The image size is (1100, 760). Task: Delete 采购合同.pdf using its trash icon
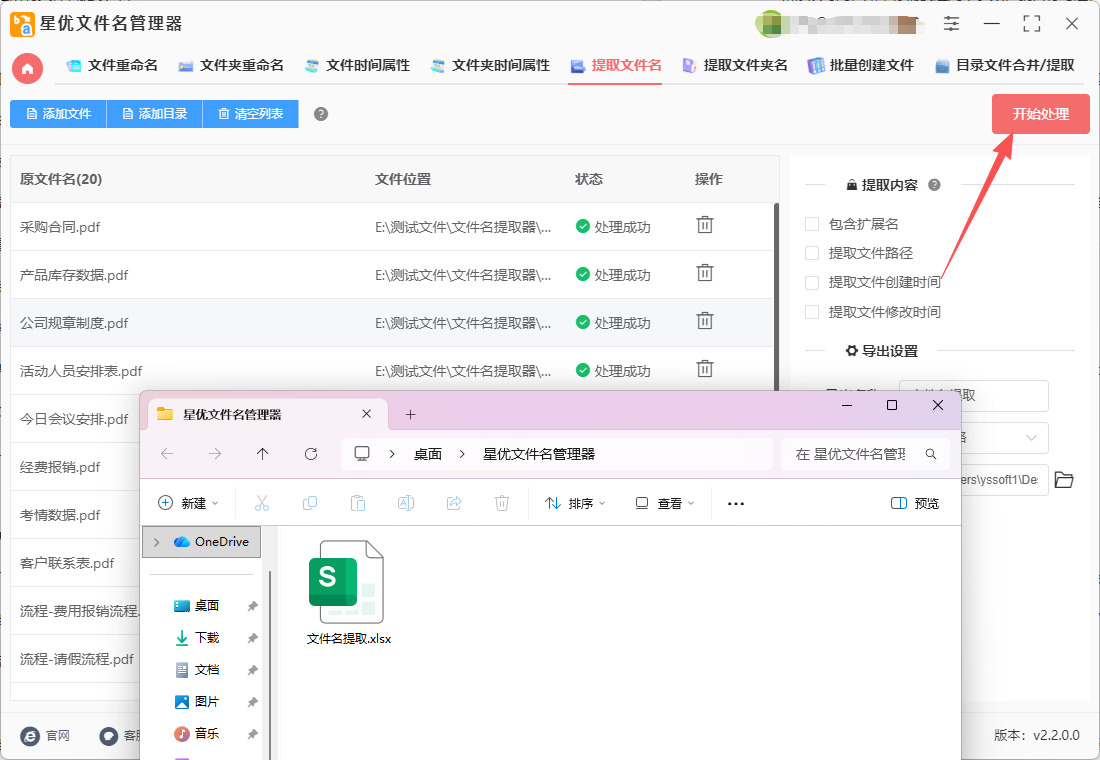pyautogui.click(x=705, y=226)
